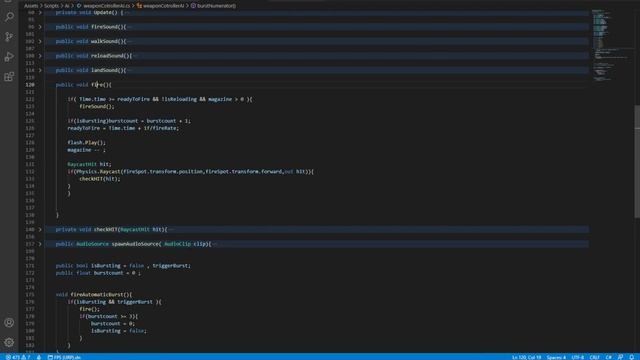Click the feedback icon in status bar
The width and height of the screenshot is (640, 360).
(620, 357)
